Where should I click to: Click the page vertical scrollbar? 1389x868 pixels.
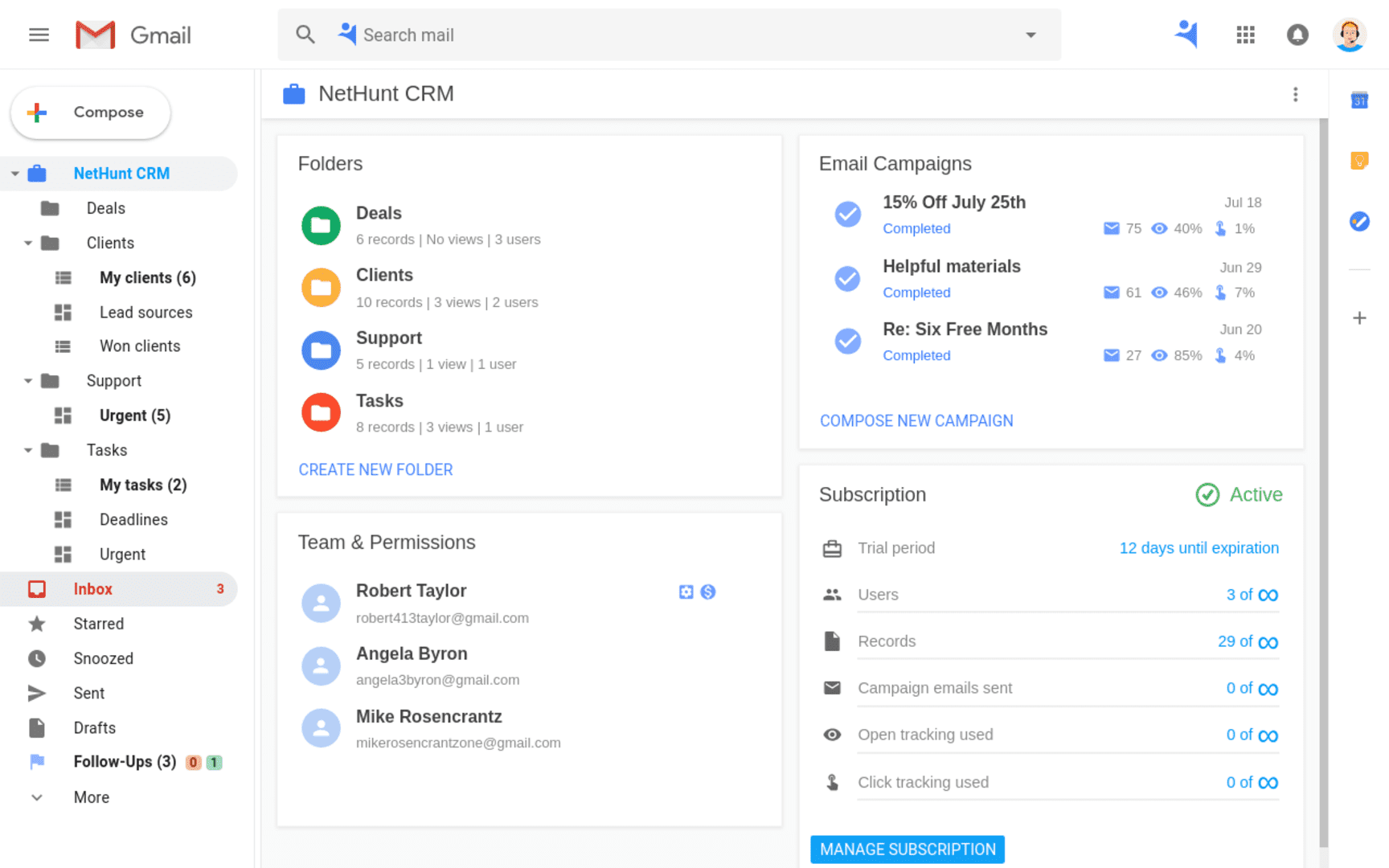(x=1323, y=482)
